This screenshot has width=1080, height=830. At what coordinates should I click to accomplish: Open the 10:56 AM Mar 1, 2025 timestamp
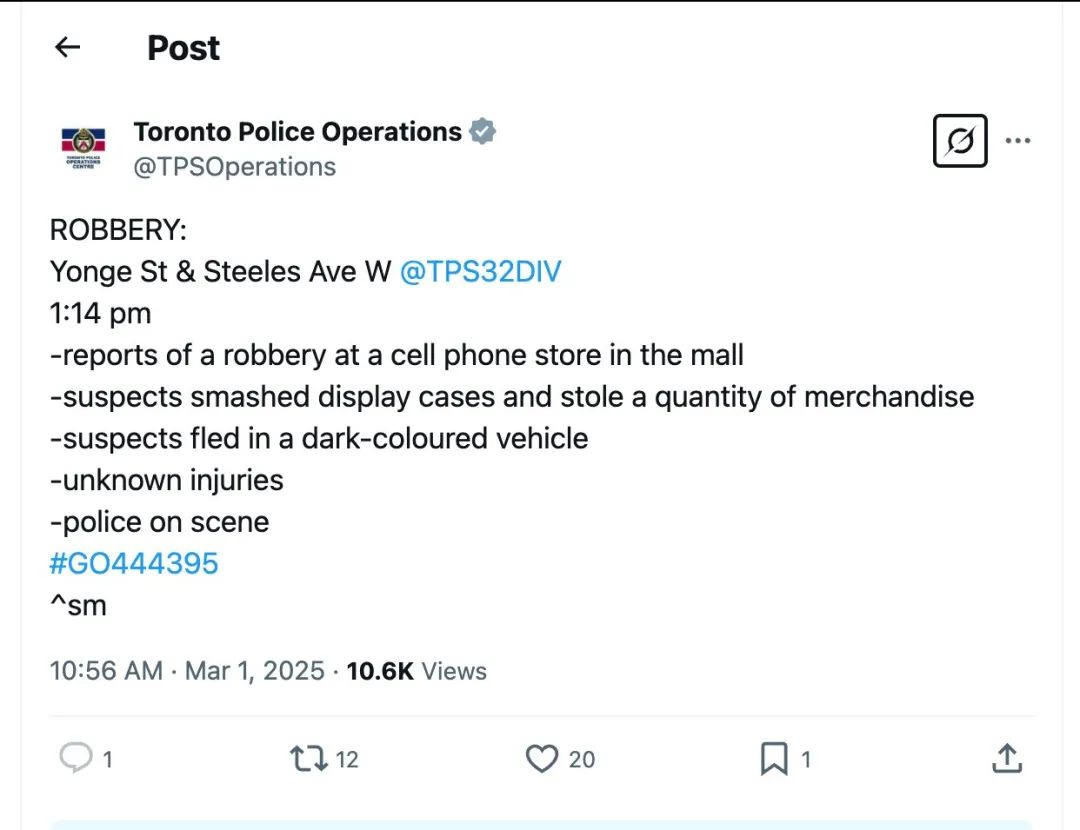click(187, 671)
